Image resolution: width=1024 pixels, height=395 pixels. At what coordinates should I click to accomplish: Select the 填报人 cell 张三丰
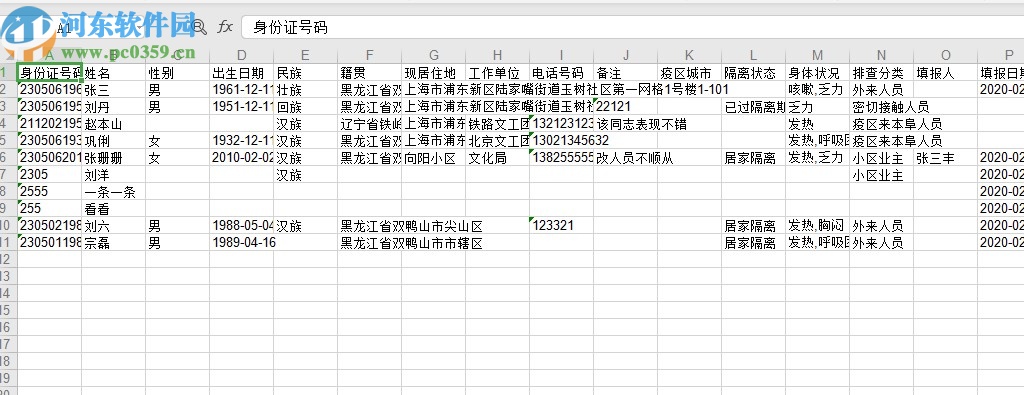[x=946, y=157]
